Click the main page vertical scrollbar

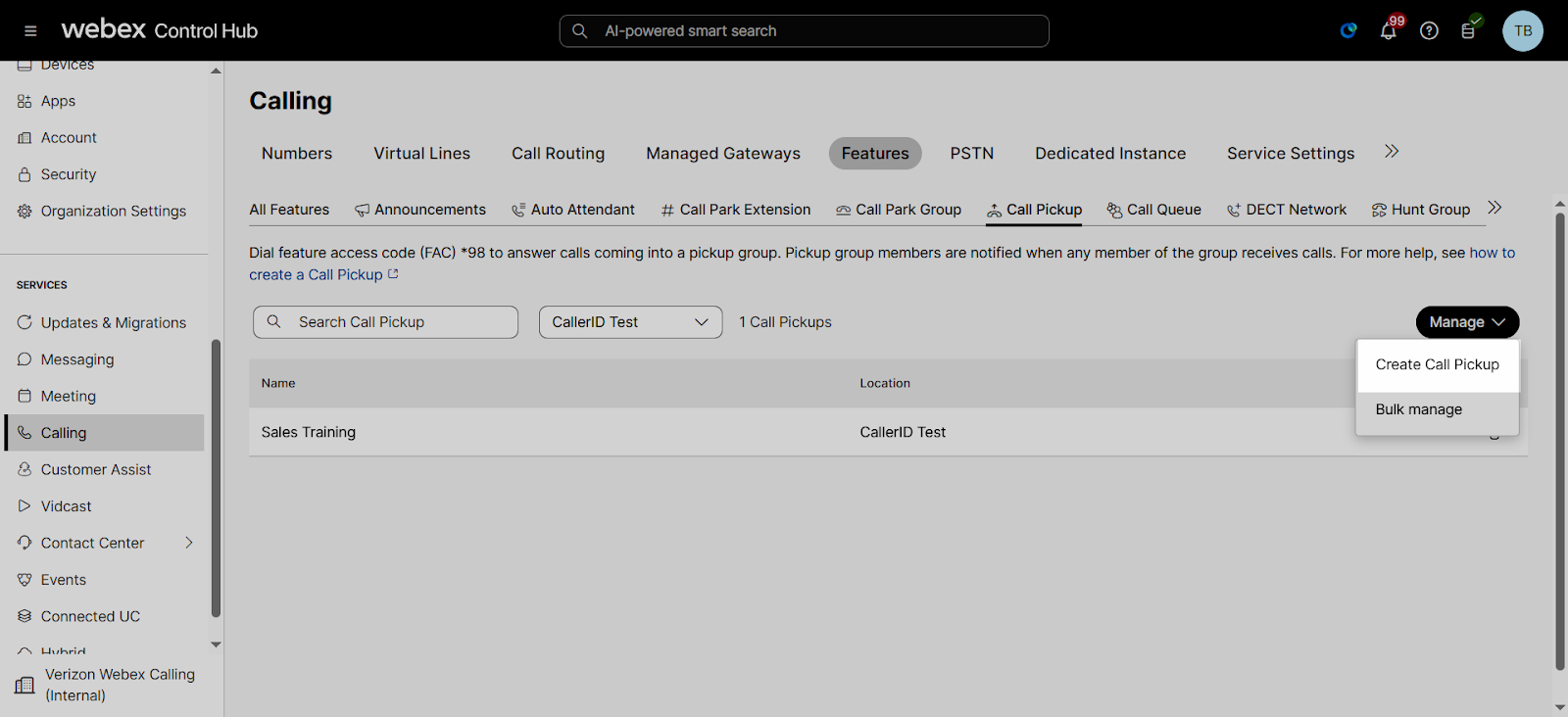tap(1560, 441)
